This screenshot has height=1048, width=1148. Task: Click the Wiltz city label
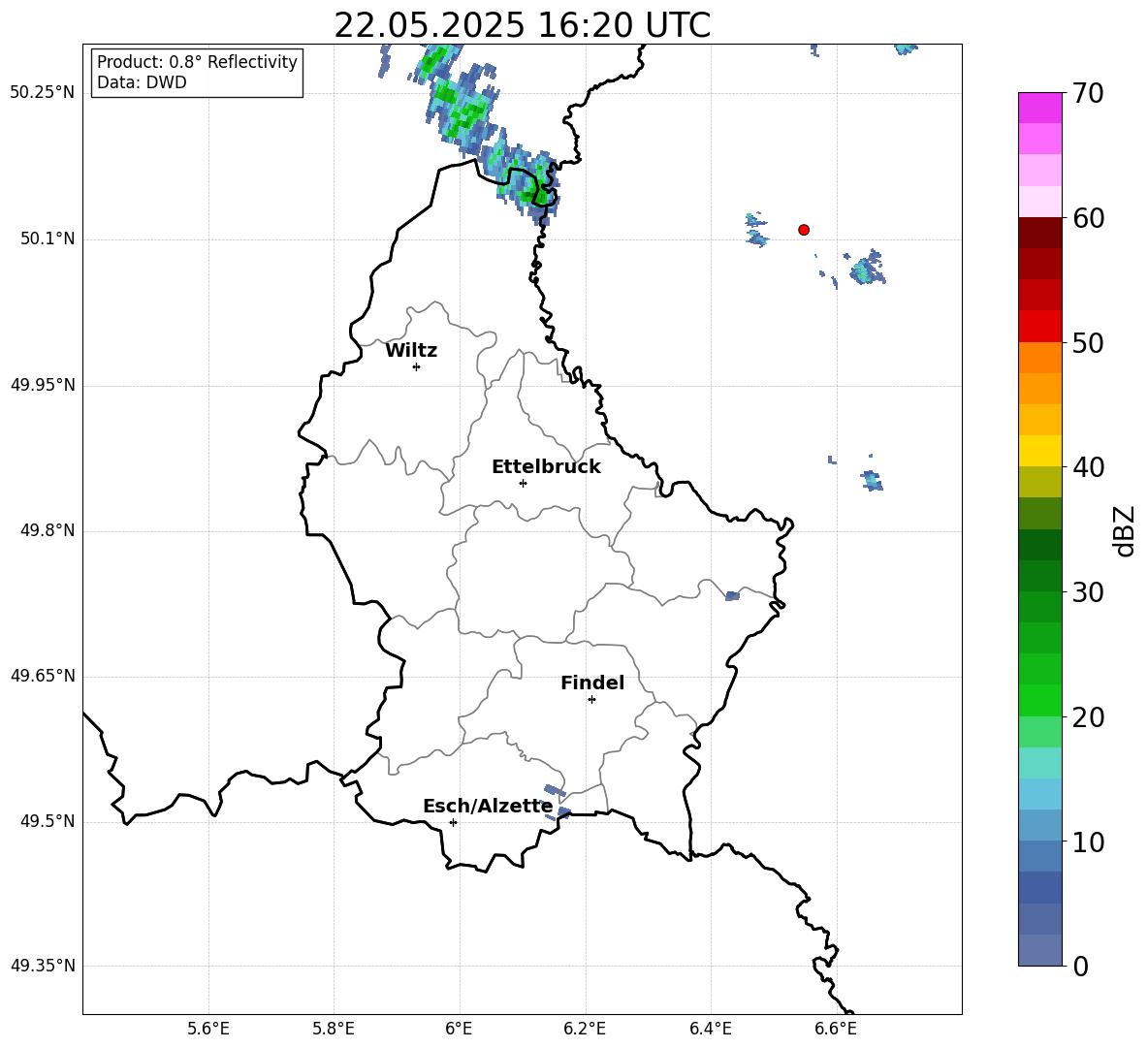click(x=411, y=351)
